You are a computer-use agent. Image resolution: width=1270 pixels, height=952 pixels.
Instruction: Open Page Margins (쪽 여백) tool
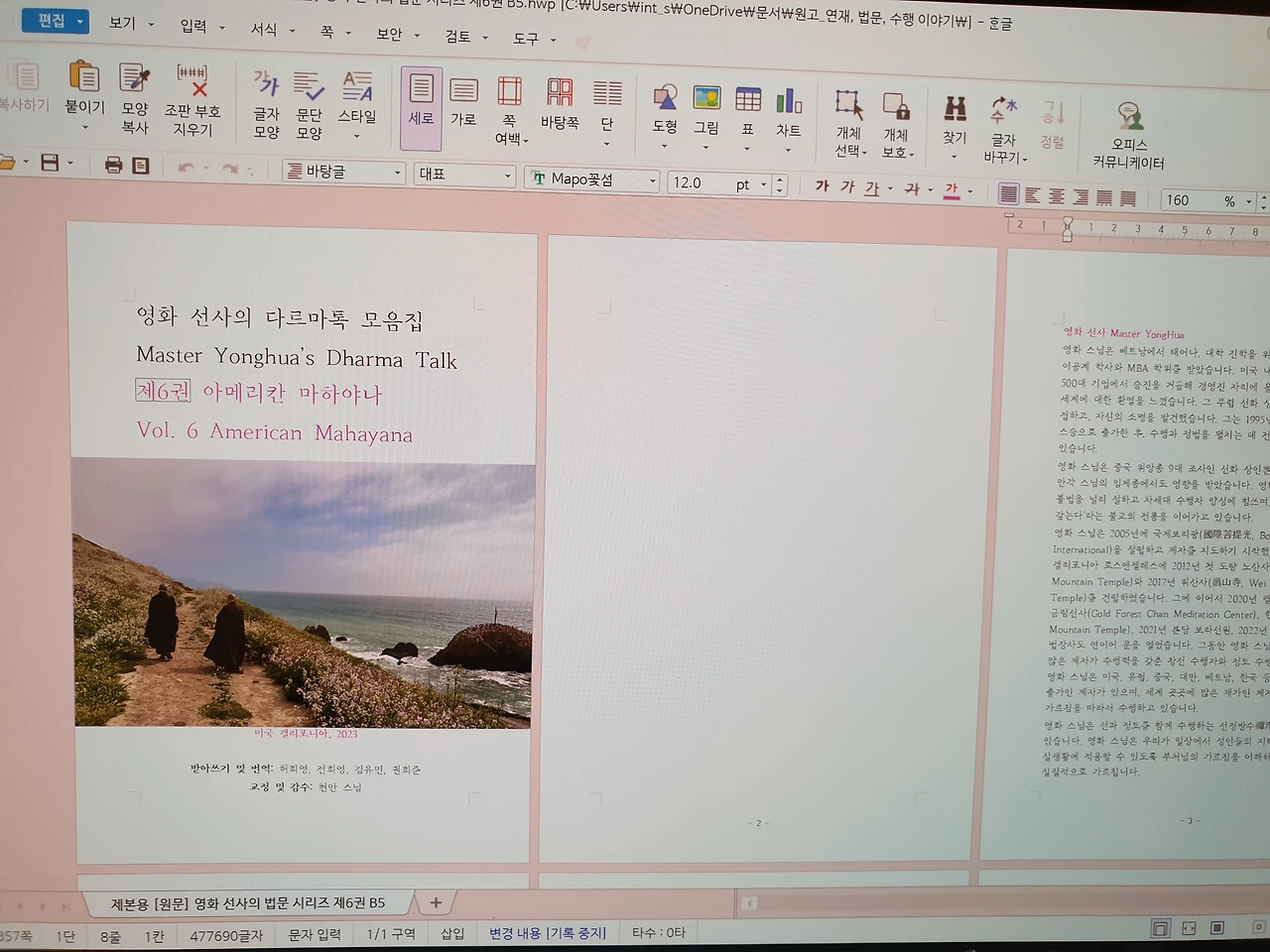point(510,91)
